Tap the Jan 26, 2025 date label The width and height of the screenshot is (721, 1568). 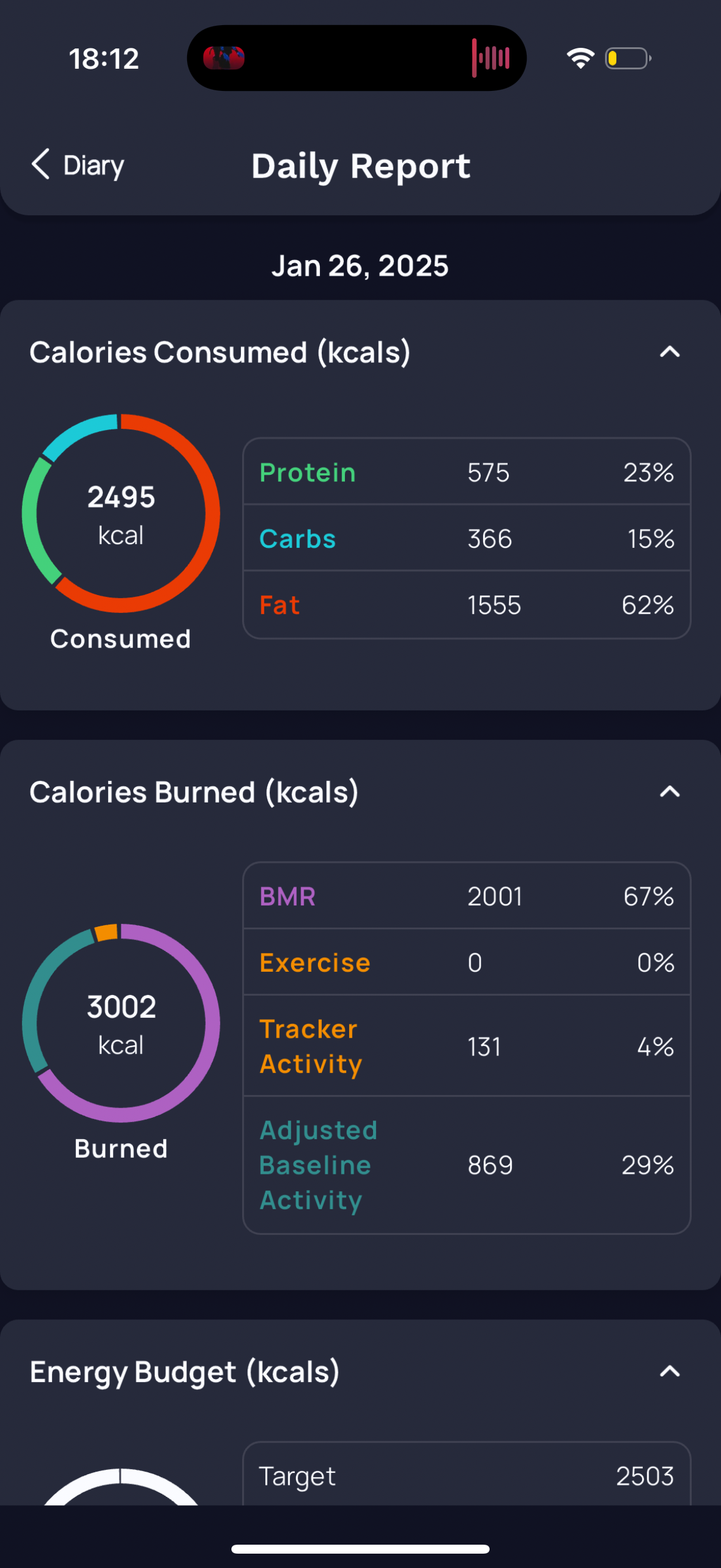pyautogui.click(x=360, y=266)
